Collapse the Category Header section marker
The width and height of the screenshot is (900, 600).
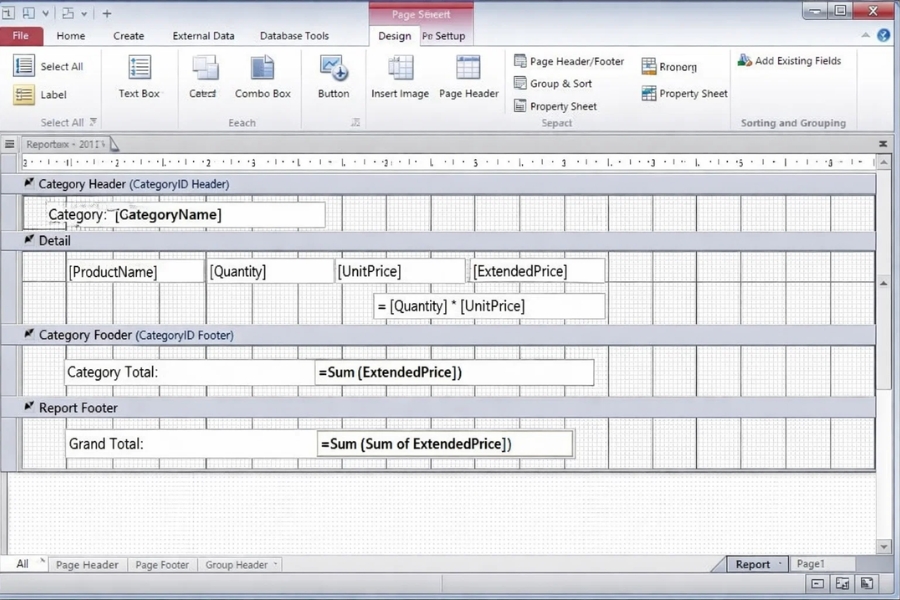(29, 184)
